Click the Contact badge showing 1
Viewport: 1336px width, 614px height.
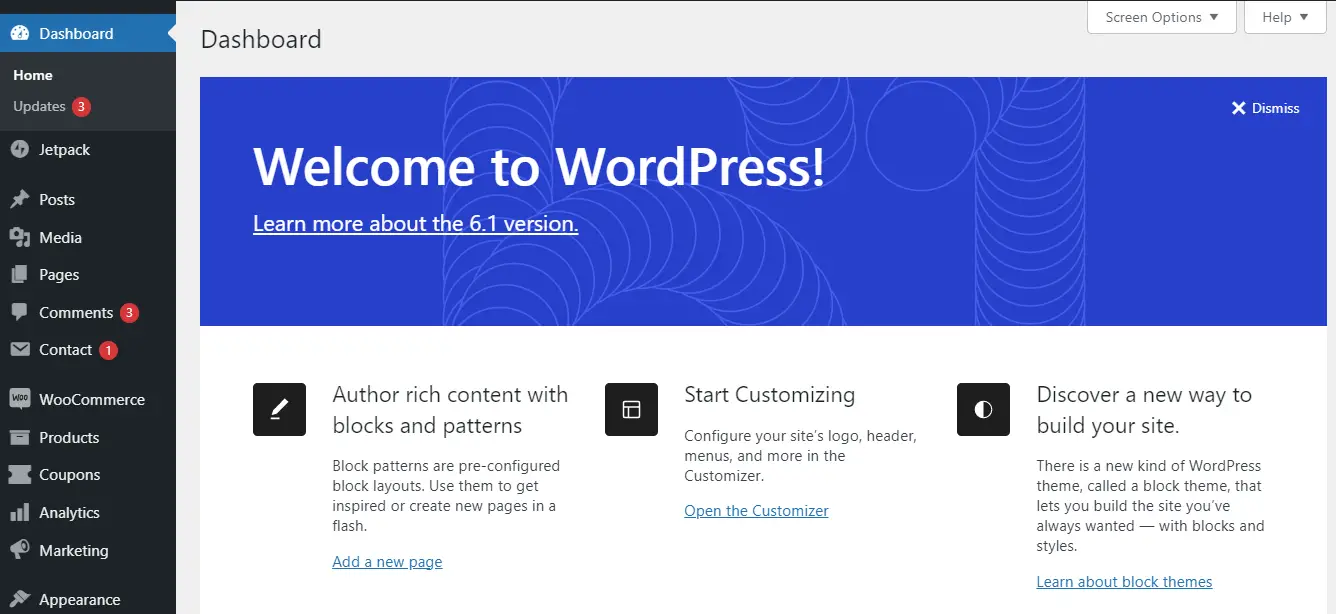pyautogui.click(x=108, y=350)
